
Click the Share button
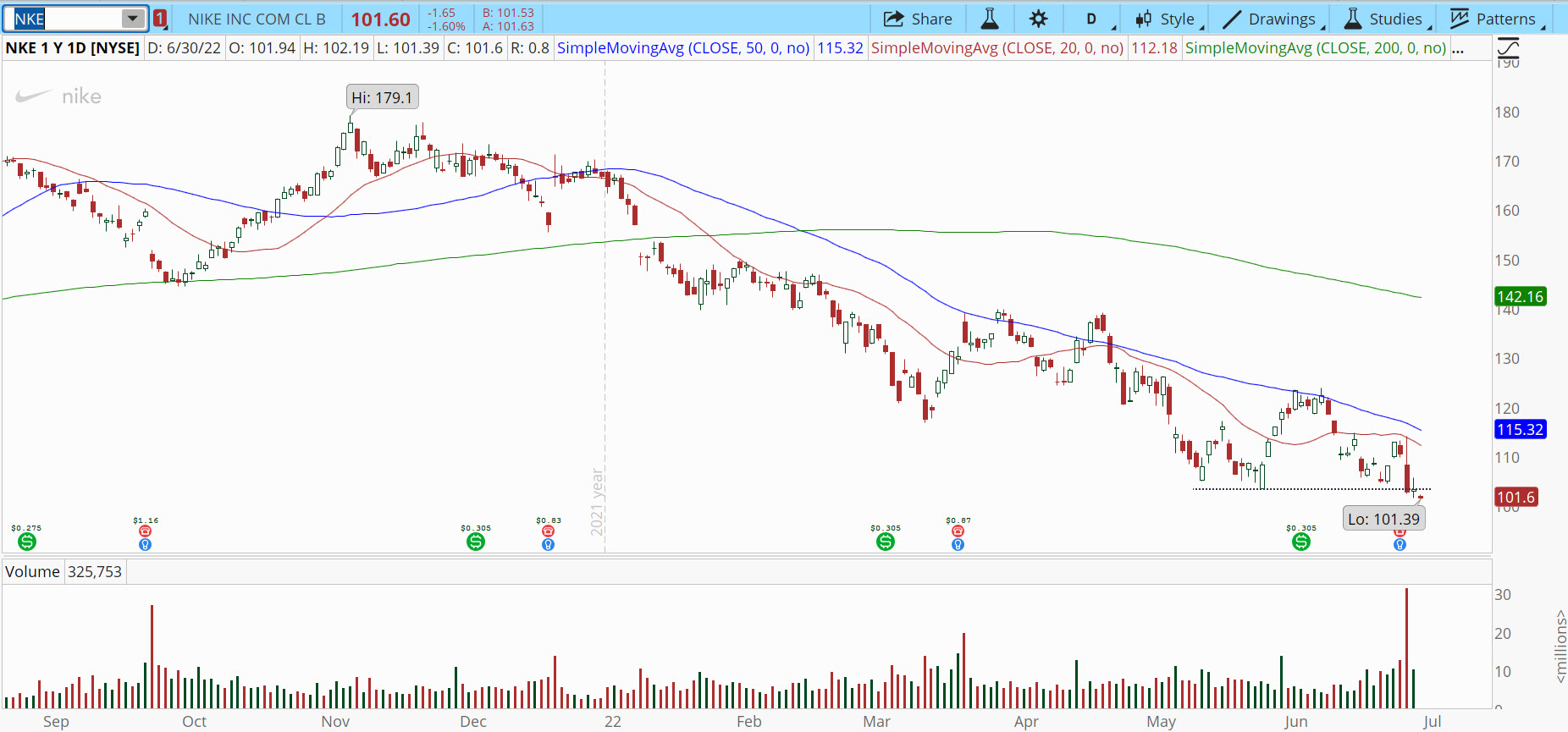[x=918, y=19]
